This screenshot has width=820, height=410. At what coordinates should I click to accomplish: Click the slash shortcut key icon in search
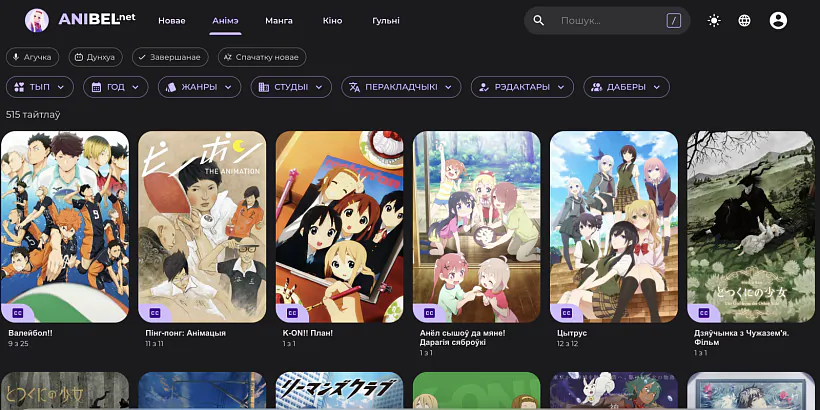pyautogui.click(x=674, y=20)
